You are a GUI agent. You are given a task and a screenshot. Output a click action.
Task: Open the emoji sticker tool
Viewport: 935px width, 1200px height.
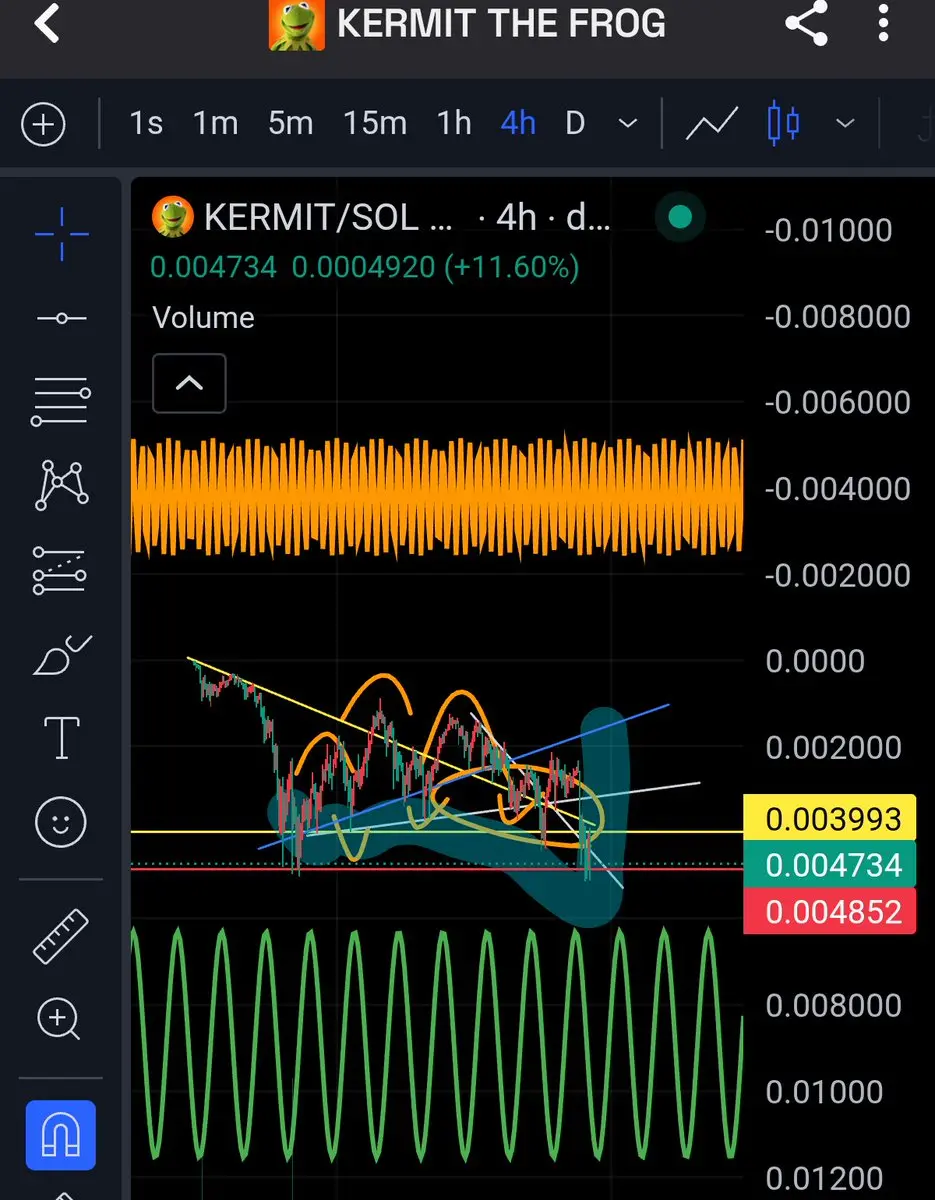coord(61,822)
